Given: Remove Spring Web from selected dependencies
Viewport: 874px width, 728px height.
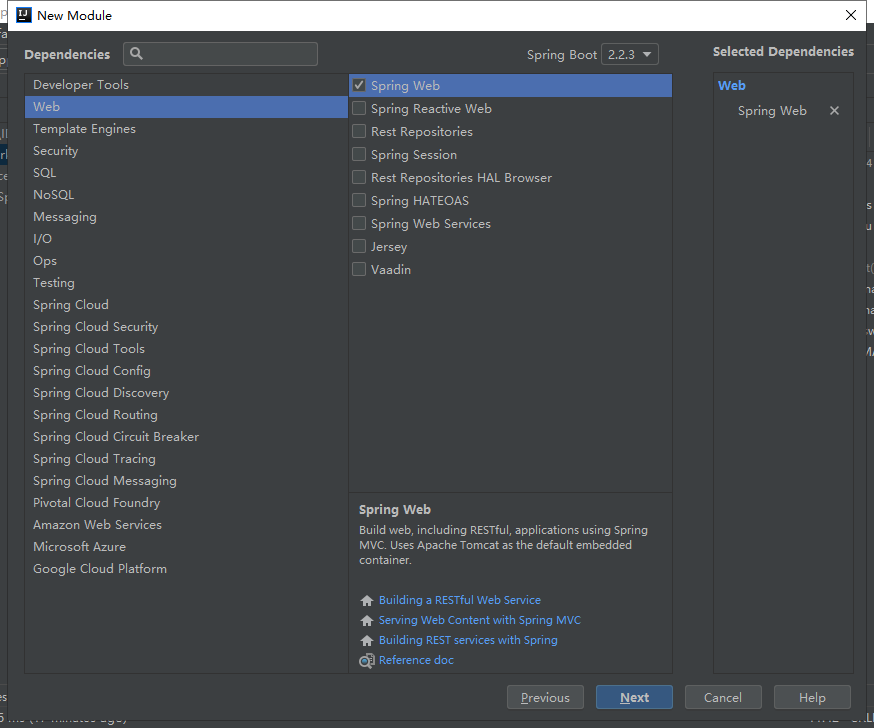Looking at the screenshot, I should coord(834,111).
